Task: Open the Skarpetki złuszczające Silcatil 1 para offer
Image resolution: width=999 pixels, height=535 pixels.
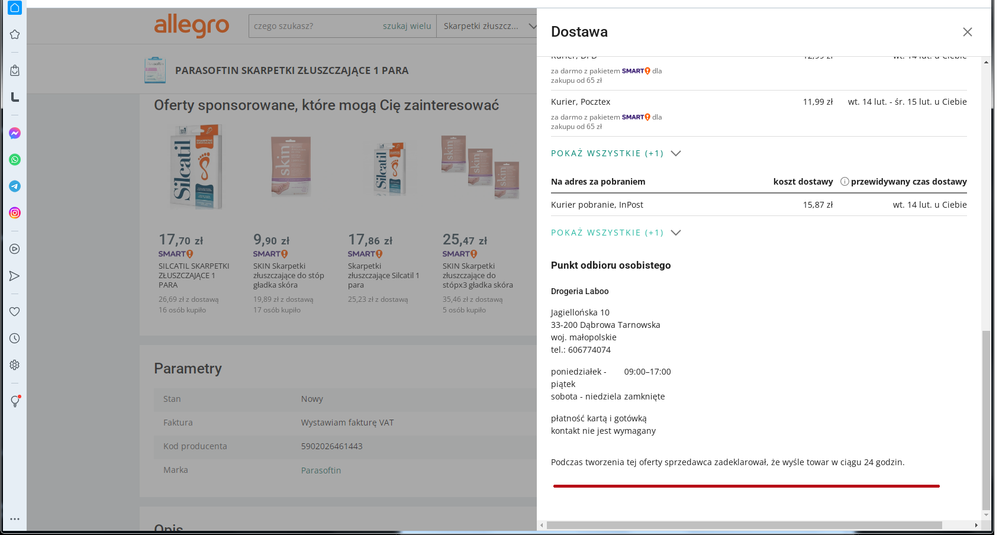Action: point(384,275)
